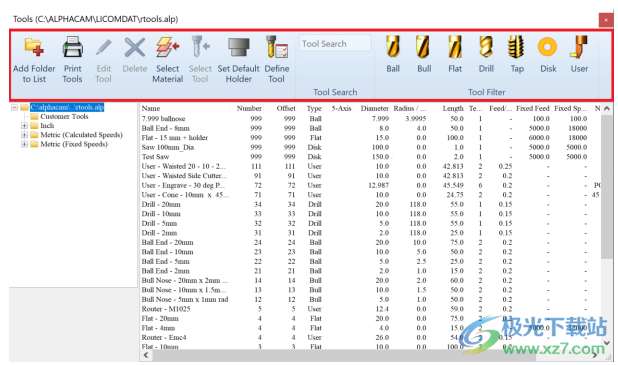This screenshot has height=365, width=618.
Task: Select Metric (Calculated Speeds) folder label
Action: (82, 135)
